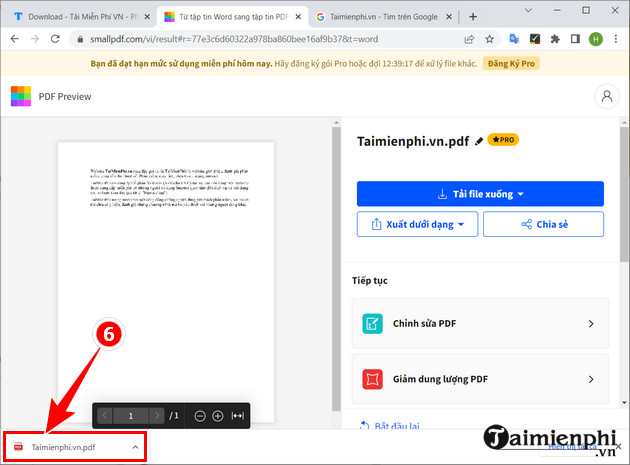The width and height of the screenshot is (630, 465).
Task: Rename file using the pencil icon
Action: [479, 141]
